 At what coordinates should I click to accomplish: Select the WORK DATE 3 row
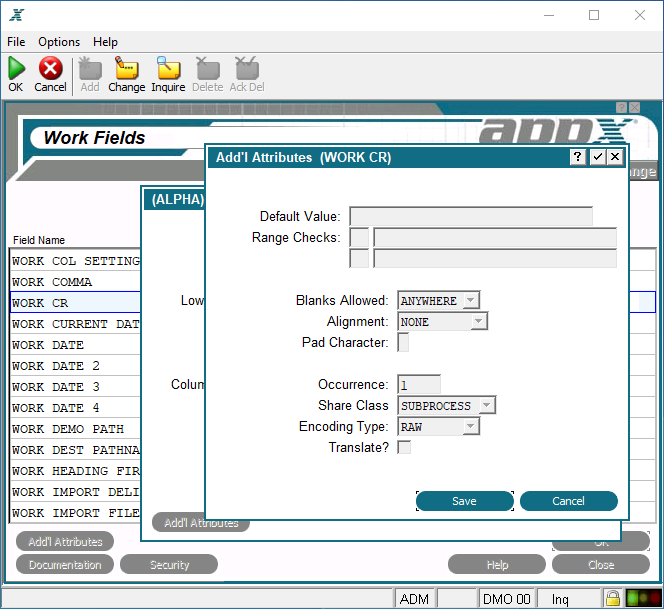click(x=75, y=387)
